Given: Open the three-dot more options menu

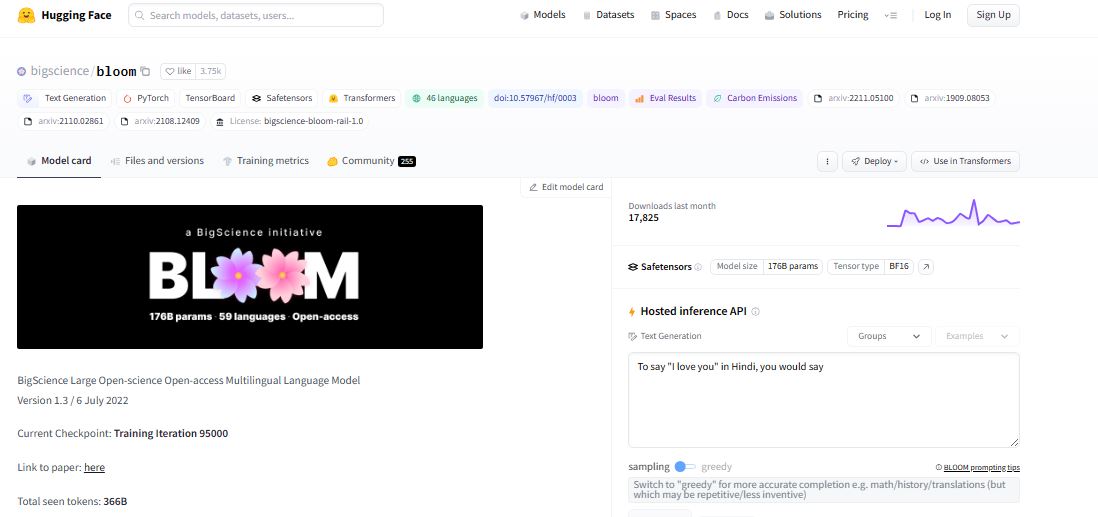Looking at the screenshot, I should 827,161.
